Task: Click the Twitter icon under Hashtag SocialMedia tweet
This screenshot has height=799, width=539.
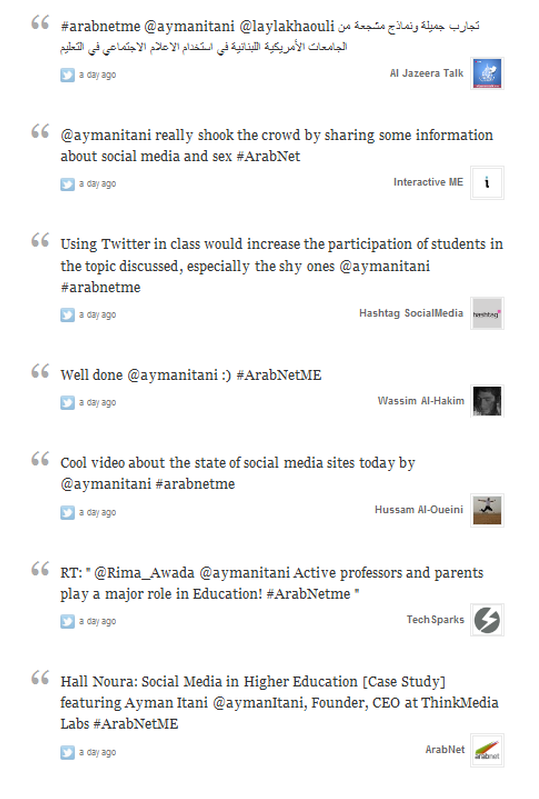Action: click(67, 315)
